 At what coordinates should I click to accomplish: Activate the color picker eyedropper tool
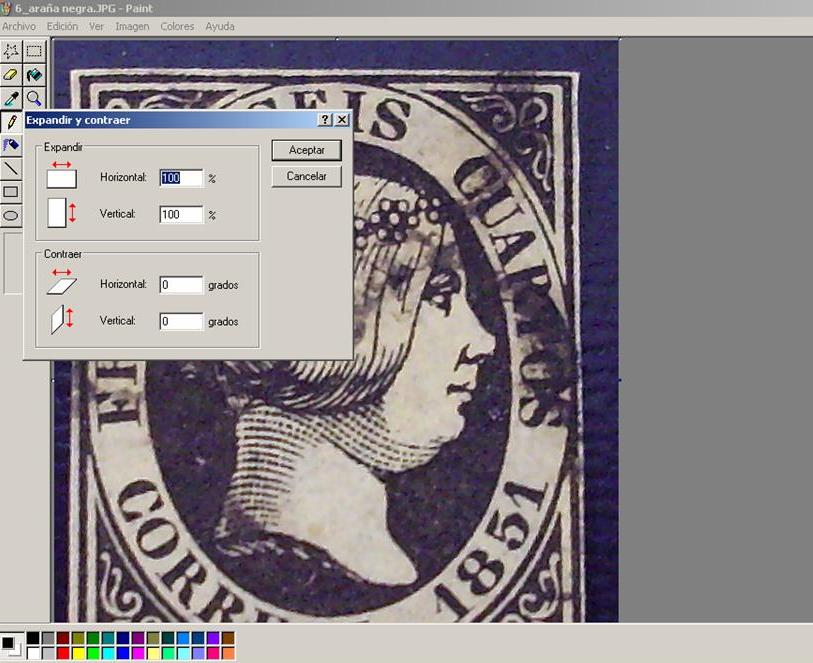11,98
